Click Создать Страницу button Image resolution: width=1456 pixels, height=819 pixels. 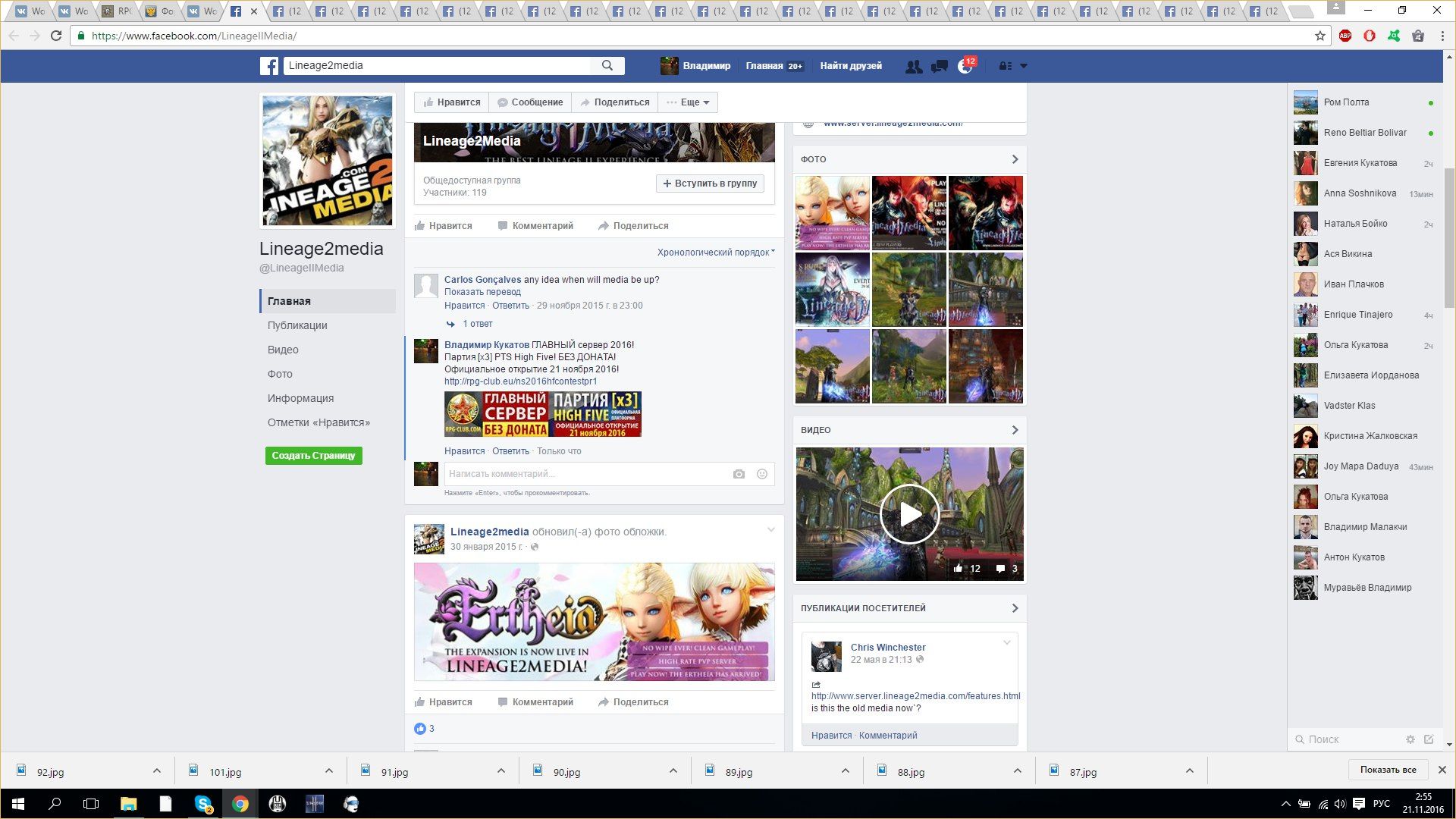[x=313, y=456]
